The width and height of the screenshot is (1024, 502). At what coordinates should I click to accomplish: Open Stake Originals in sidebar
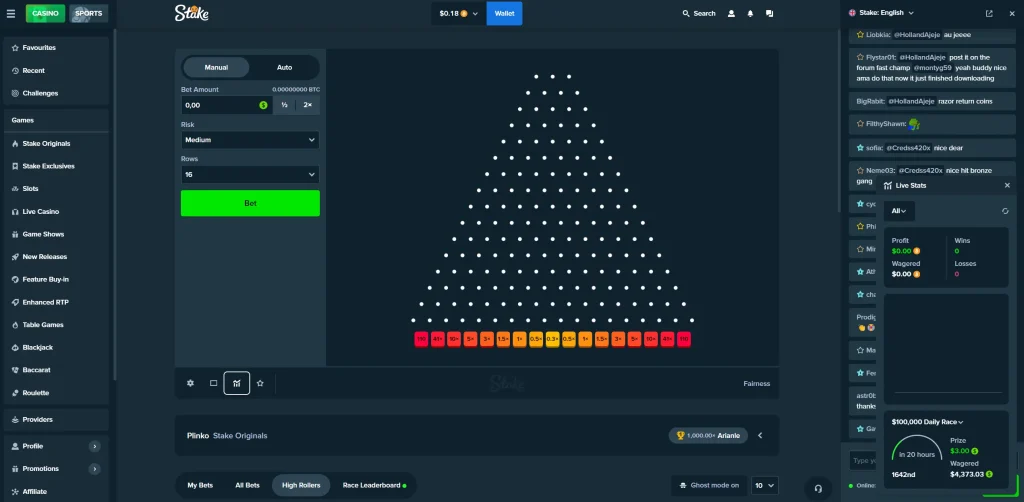point(47,143)
